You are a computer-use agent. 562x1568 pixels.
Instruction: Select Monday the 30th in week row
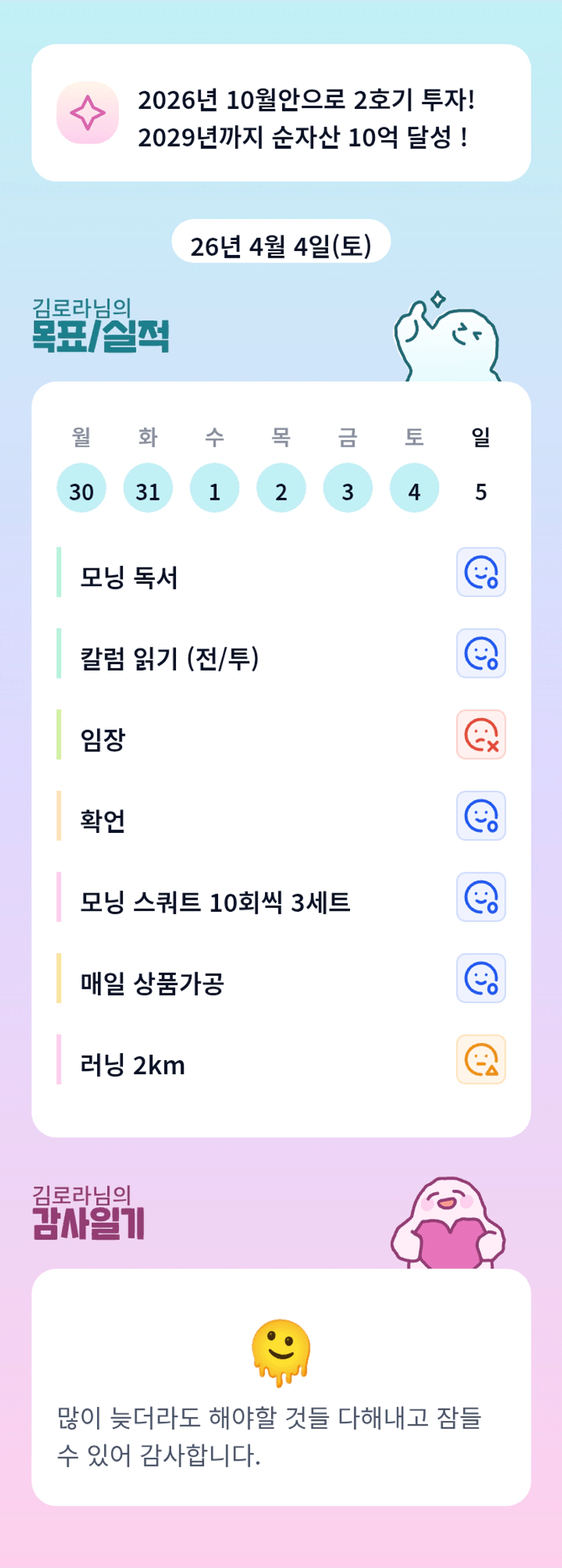click(82, 488)
